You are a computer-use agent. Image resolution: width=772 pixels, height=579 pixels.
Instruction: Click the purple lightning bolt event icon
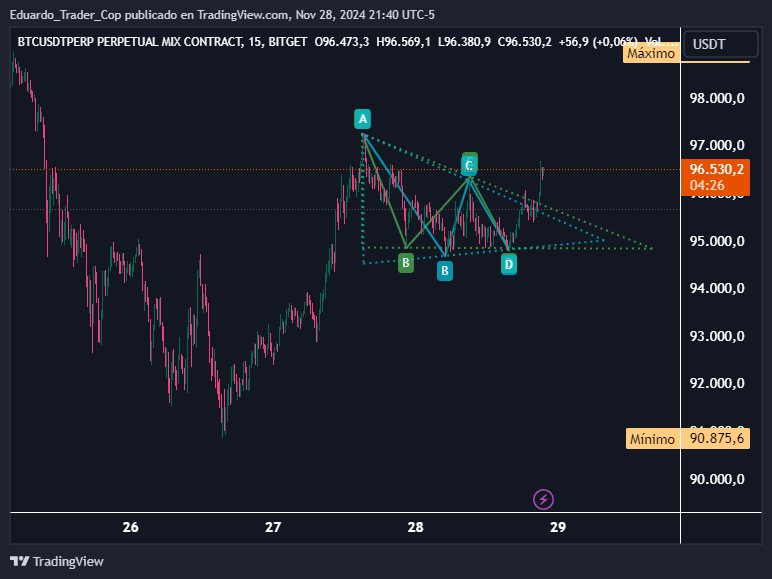(543, 499)
